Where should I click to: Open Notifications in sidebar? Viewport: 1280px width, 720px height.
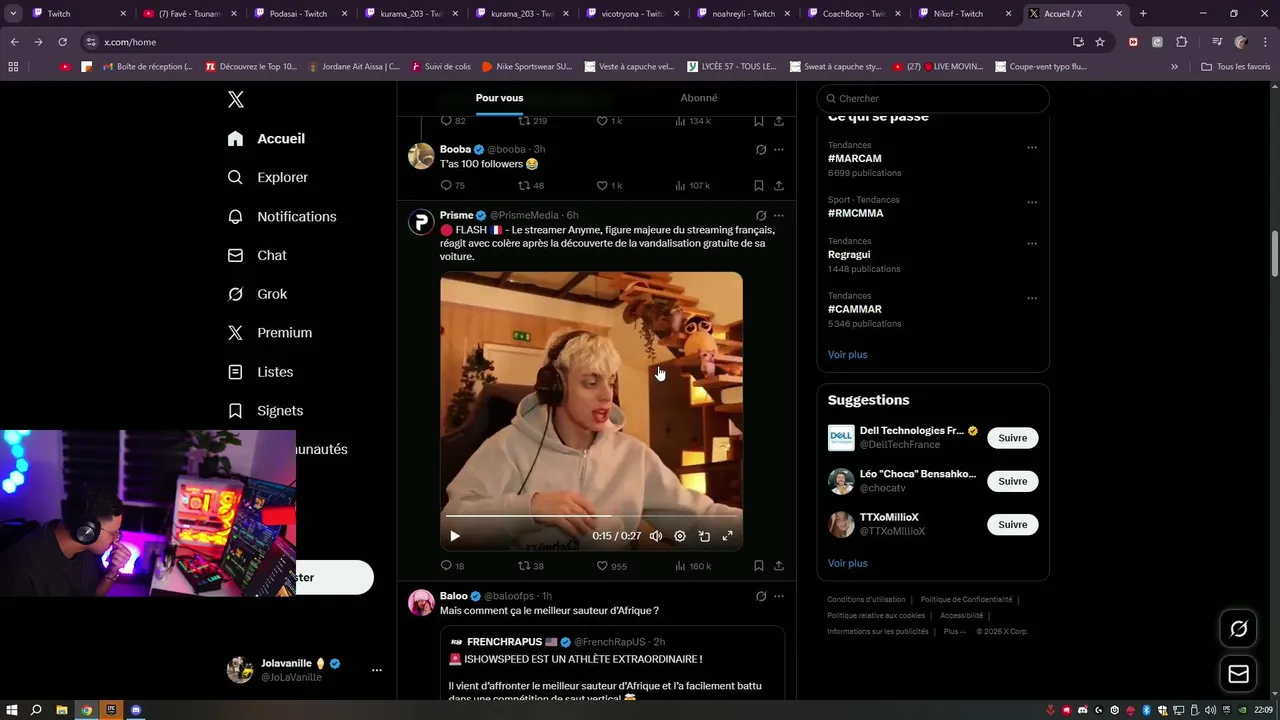(x=281, y=216)
